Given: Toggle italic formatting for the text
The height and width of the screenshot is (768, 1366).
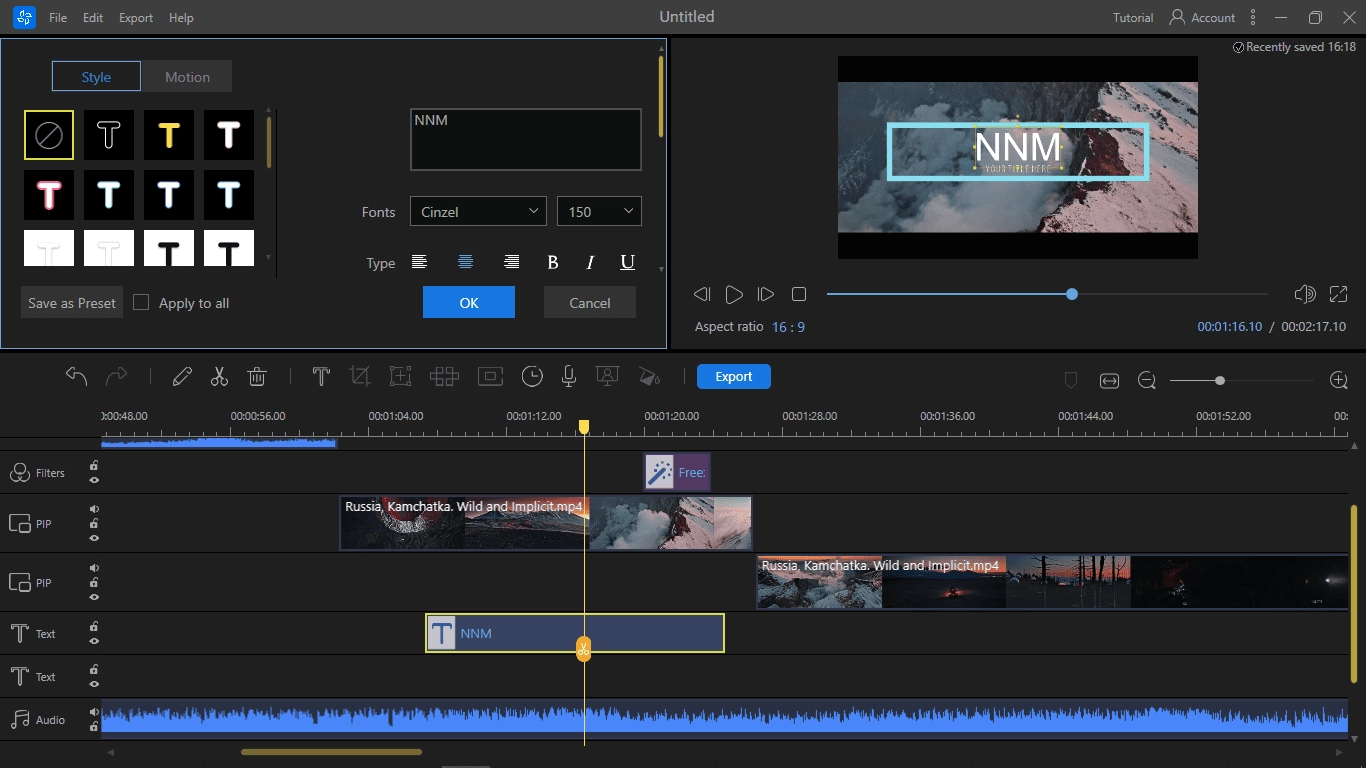Looking at the screenshot, I should click(590, 262).
